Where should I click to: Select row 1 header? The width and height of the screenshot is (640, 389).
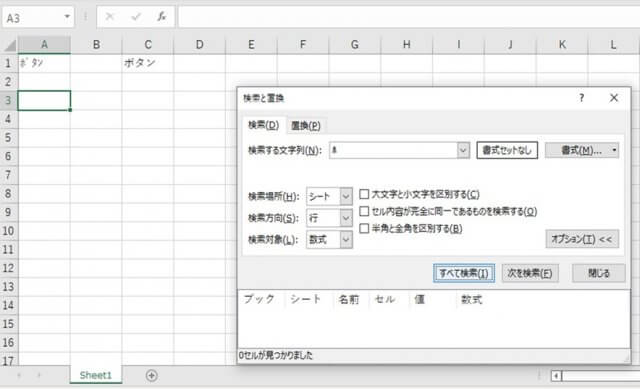pyautogui.click(x=8, y=63)
